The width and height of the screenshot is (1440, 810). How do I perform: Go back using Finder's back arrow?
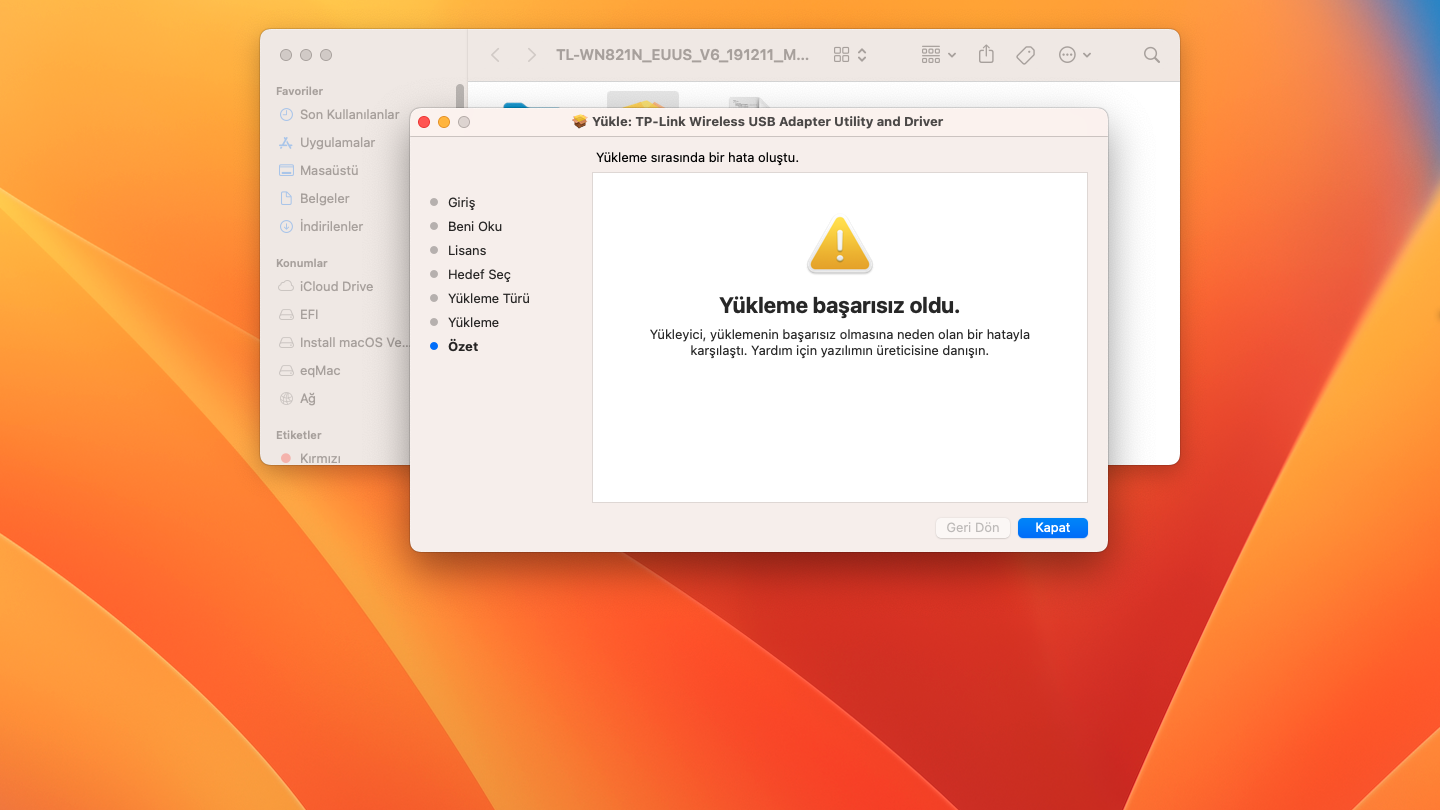495,55
